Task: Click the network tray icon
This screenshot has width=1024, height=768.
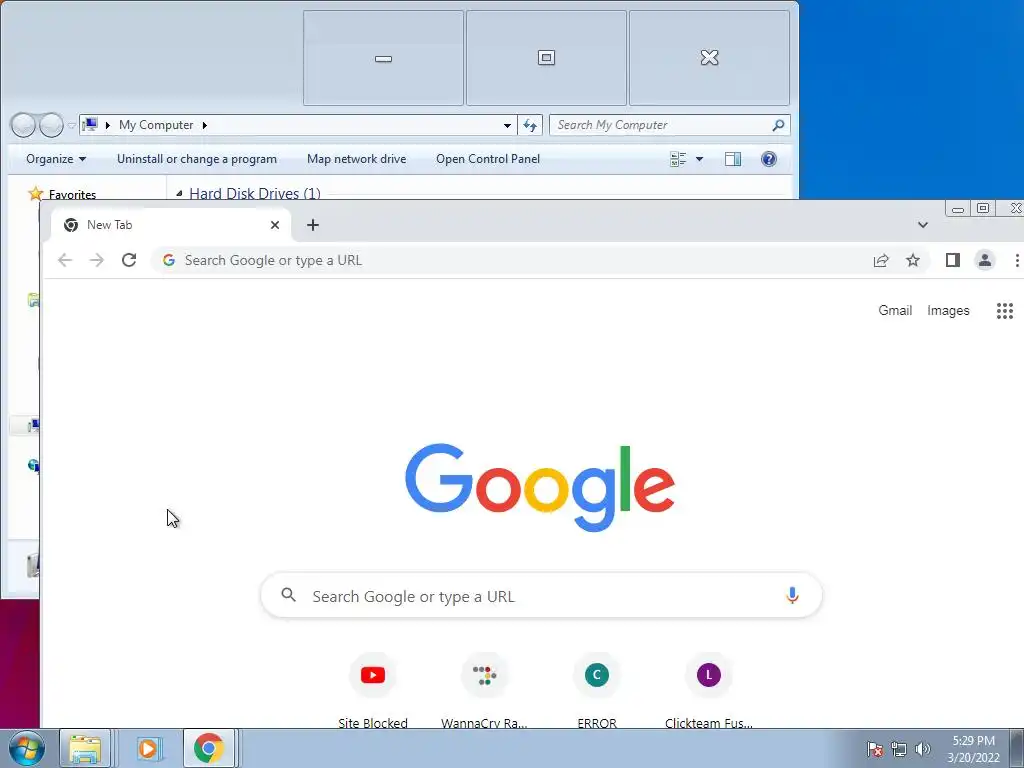Action: point(899,749)
